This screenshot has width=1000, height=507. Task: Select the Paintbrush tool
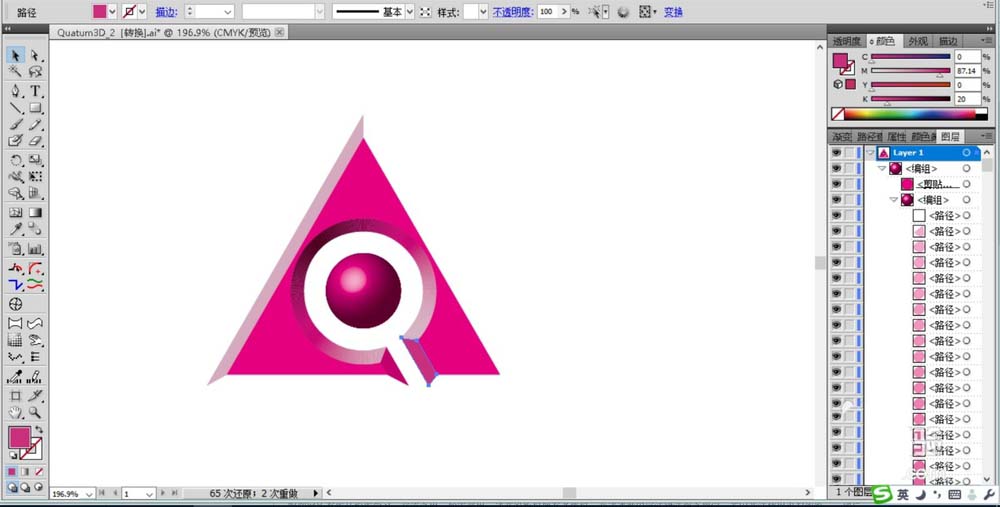point(16,125)
